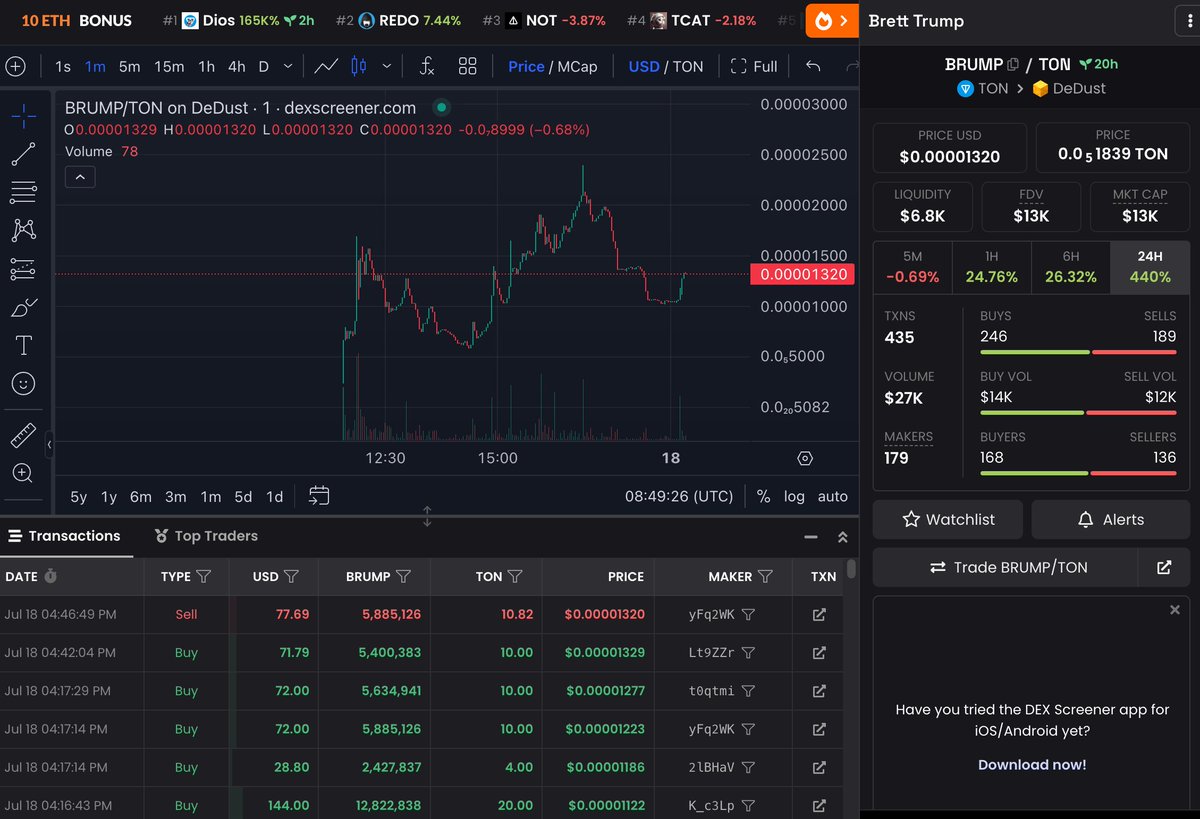Switch to the Transactions tab
1200x819 pixels.
click(65, 536)
